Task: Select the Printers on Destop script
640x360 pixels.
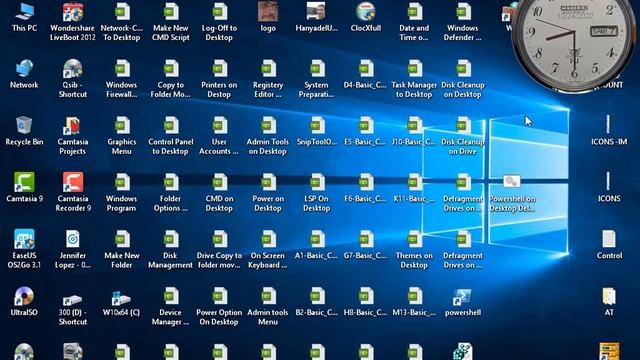Action: click(x=219, y=69)
